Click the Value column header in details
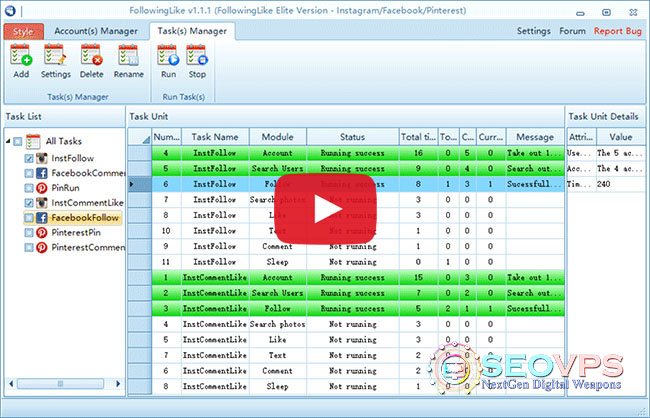Screen dimensions: 650x418 pyautogui.click(x=621, y=137)
